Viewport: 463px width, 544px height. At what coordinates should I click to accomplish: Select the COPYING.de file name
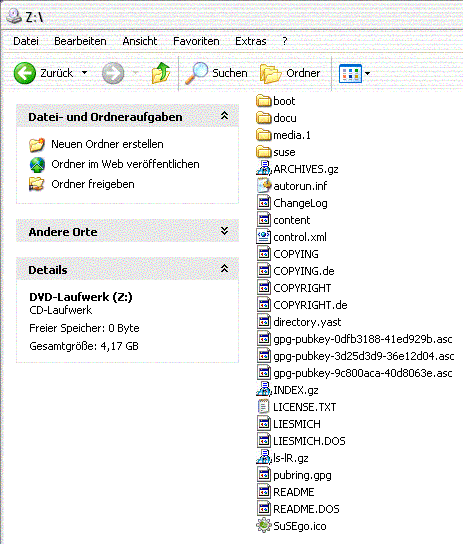(x=304, y=271)
